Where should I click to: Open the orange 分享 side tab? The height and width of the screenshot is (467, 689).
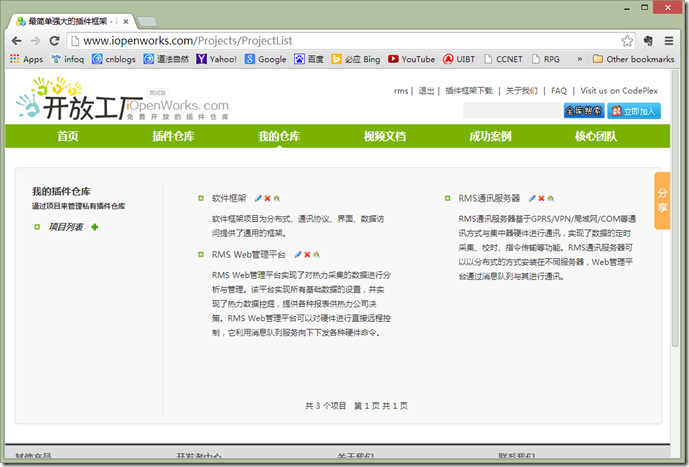click(x=662, y=201)
